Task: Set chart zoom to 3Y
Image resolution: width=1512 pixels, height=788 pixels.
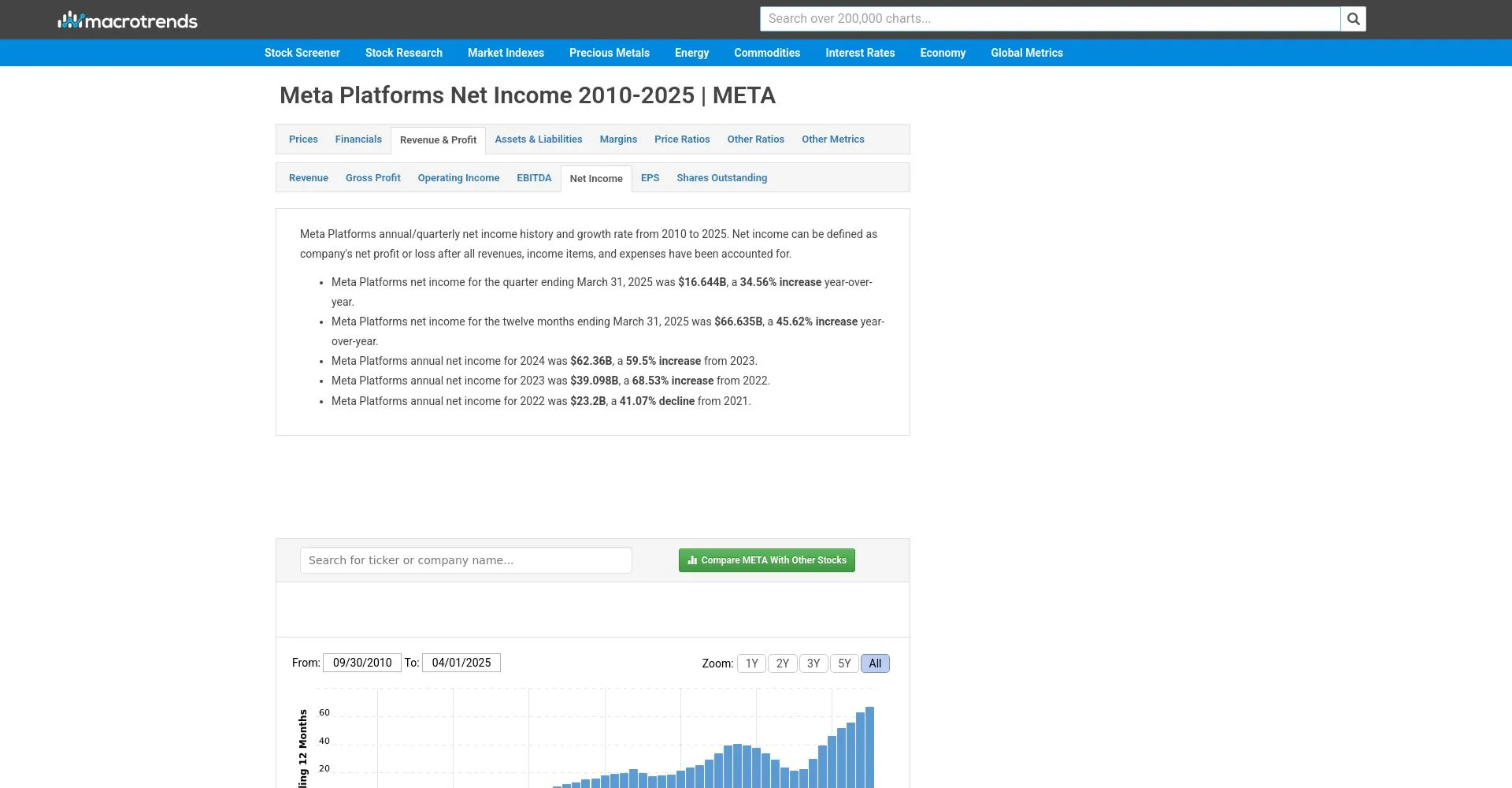Action: (x=813, y=663)
